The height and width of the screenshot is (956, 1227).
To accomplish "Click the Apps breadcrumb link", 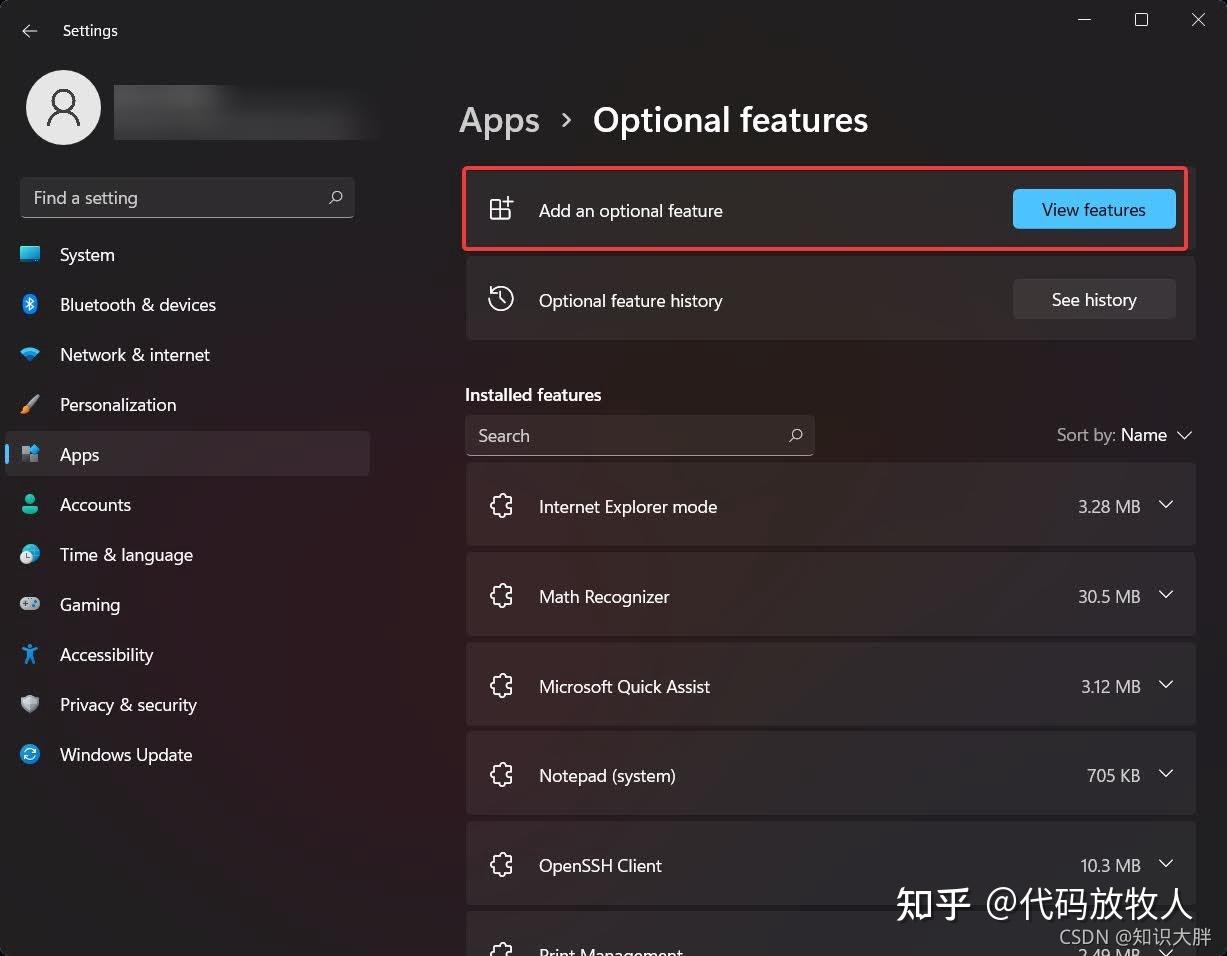I will [499, 120].
